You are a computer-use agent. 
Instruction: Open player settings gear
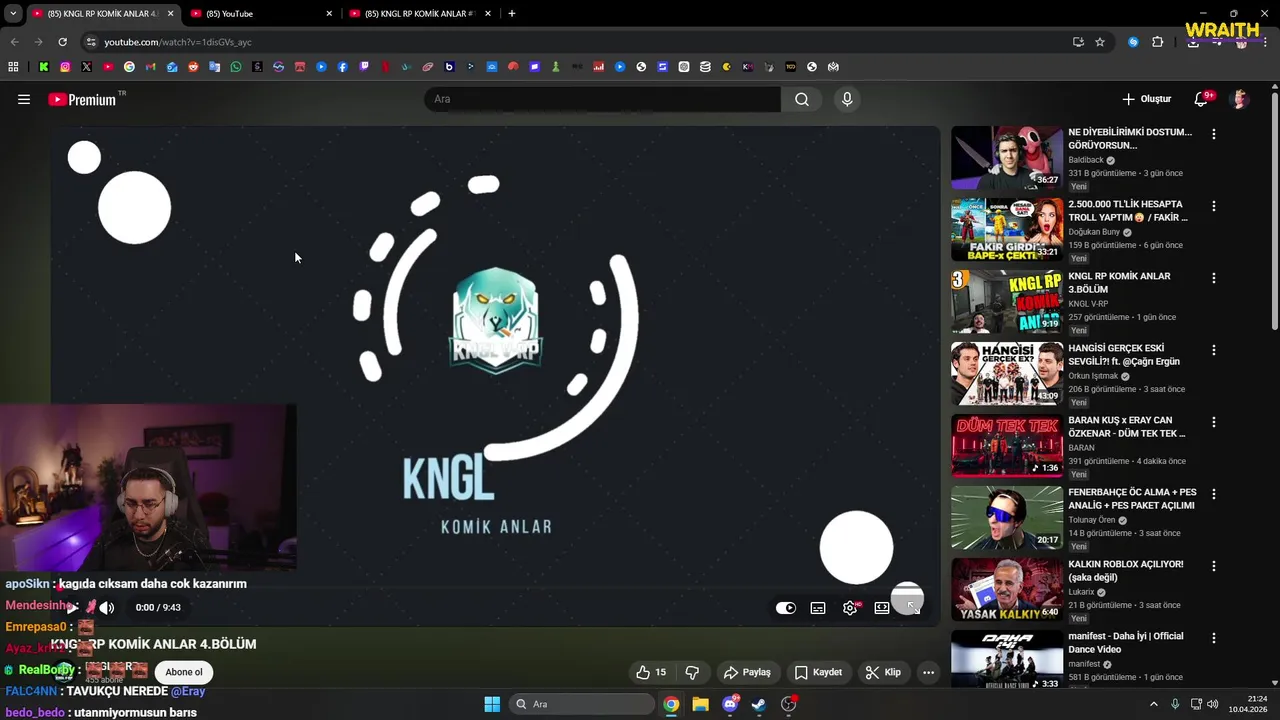point(850,607)
